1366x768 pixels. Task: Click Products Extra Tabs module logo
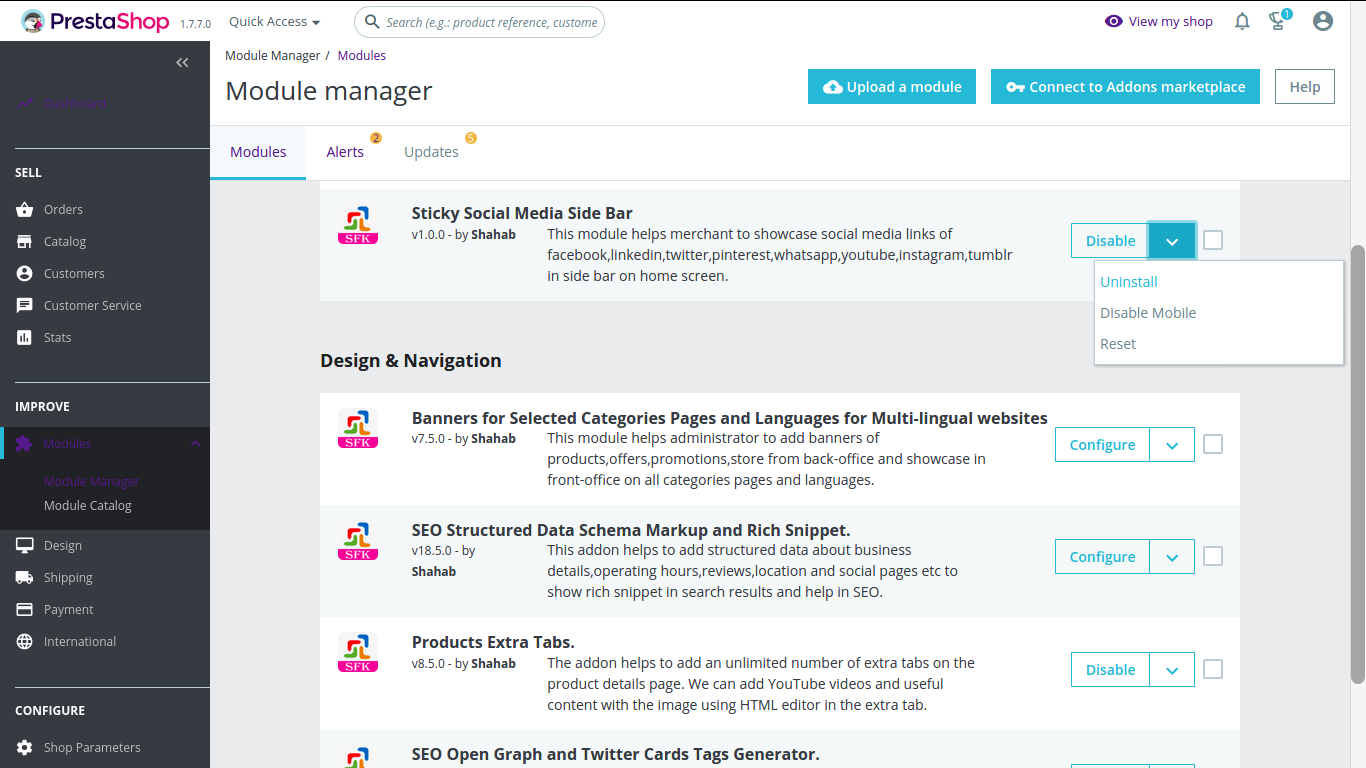pyautogui.click(x=358, y=653)
